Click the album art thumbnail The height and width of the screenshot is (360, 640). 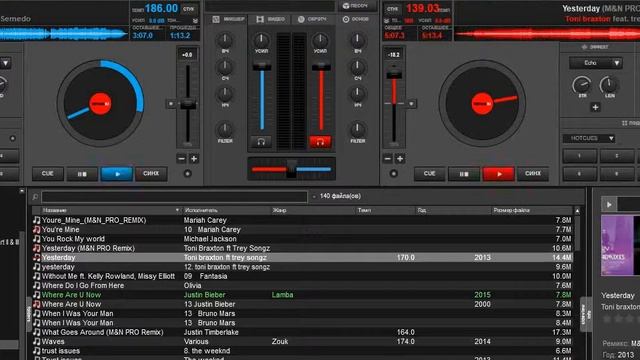620,246
